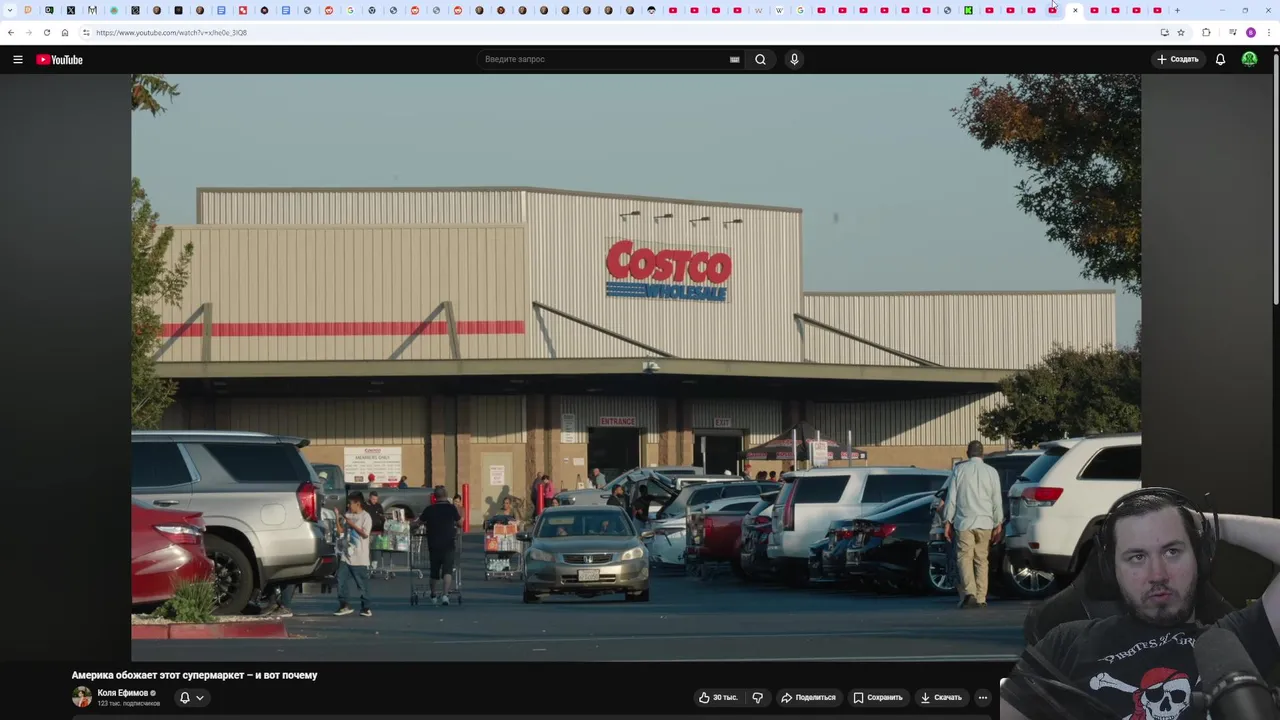Install app icon in address bar
Screen dimensions: 1280x720
click(x=1164, y=32)
